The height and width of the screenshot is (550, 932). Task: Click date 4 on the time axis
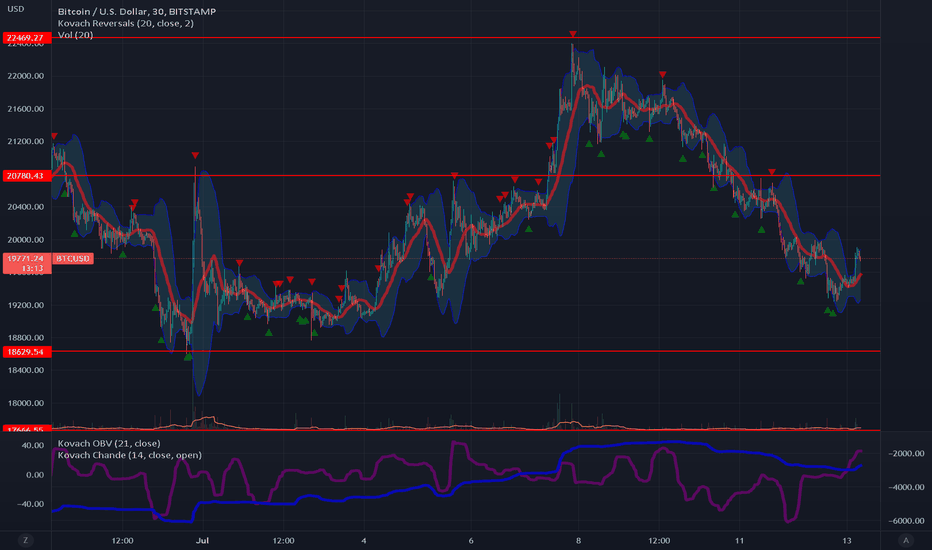coord(364,540)
